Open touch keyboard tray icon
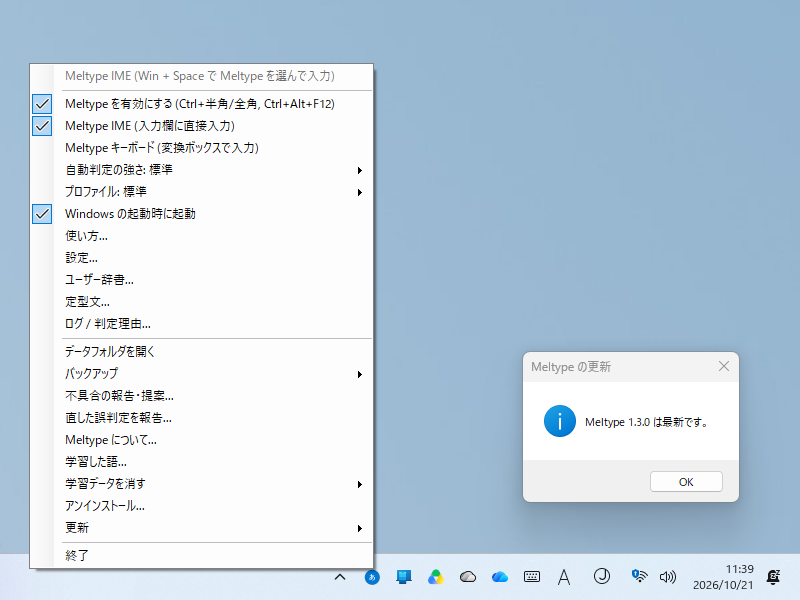 [532, 577]
